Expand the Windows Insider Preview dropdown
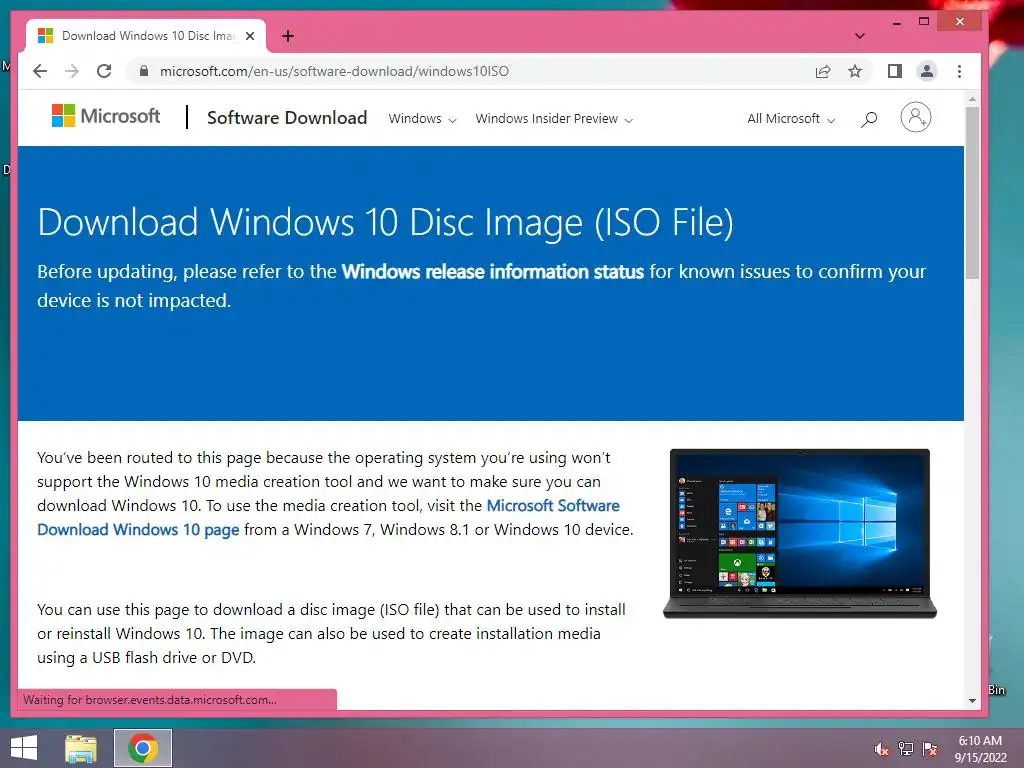The width and height of the screenshot is (1024, 768). 554,119
